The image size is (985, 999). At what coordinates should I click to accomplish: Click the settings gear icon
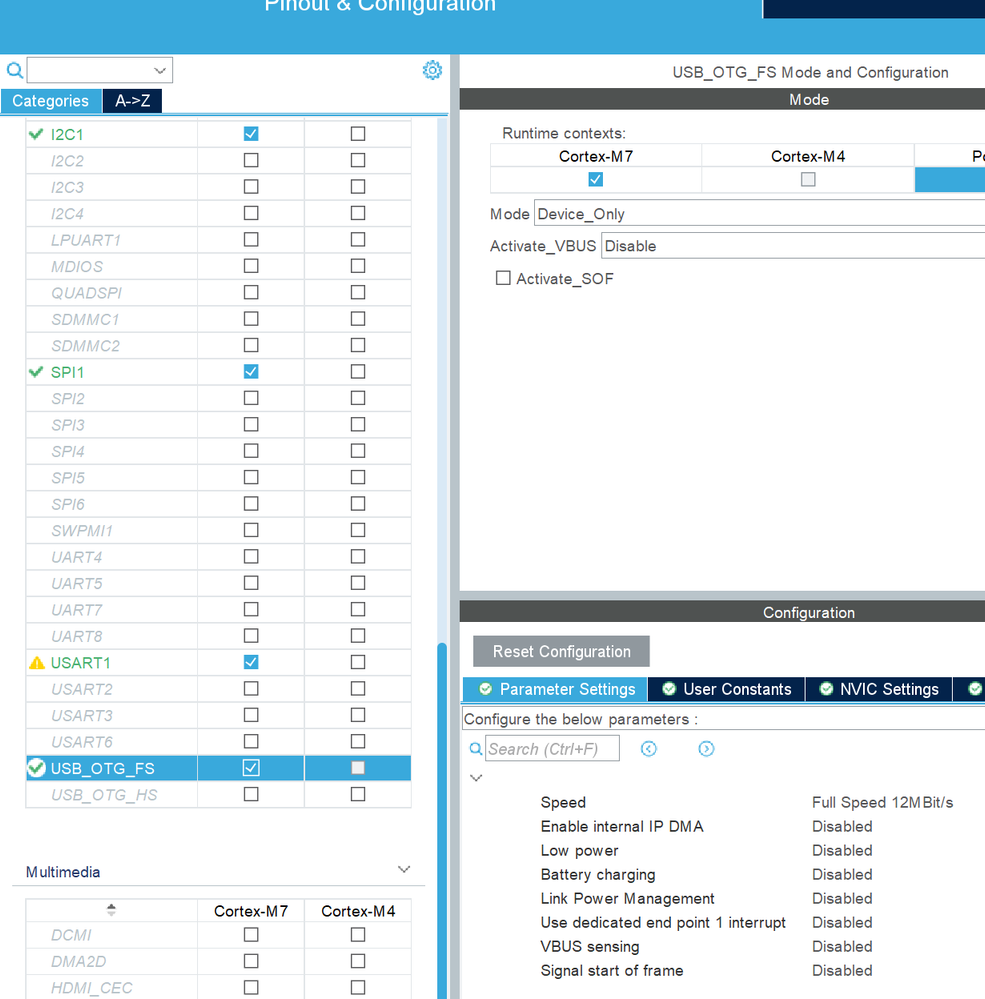click(432, 70)
